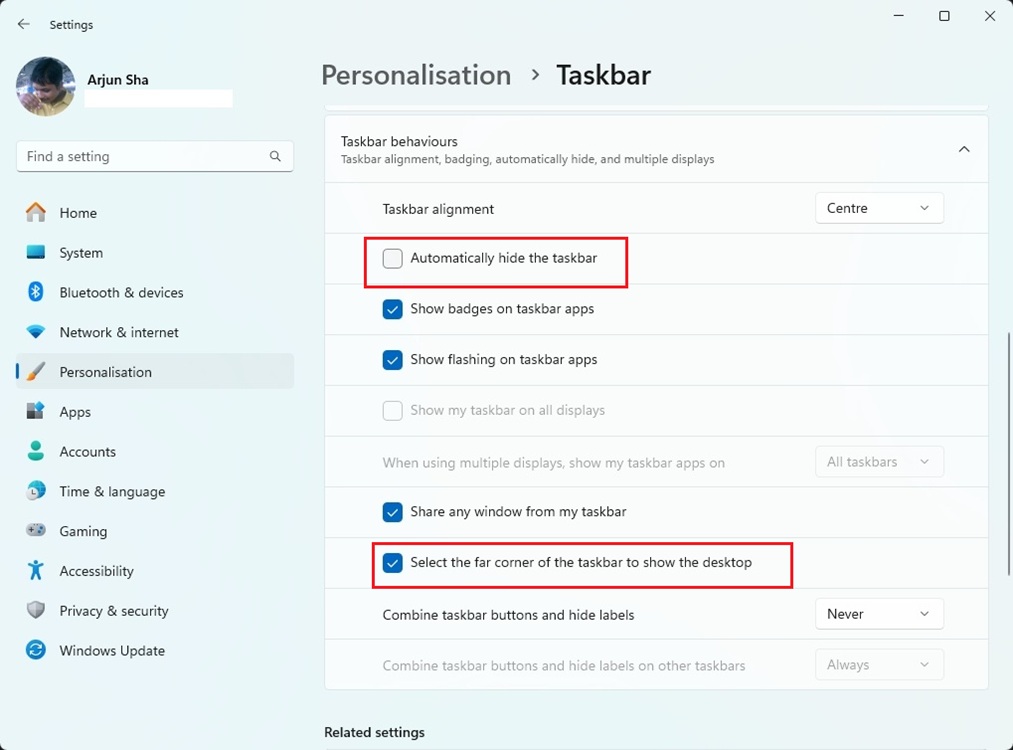Click the search magnifier icon
The height and width of the screenshot is (750, 1013).
pos(275,156)
